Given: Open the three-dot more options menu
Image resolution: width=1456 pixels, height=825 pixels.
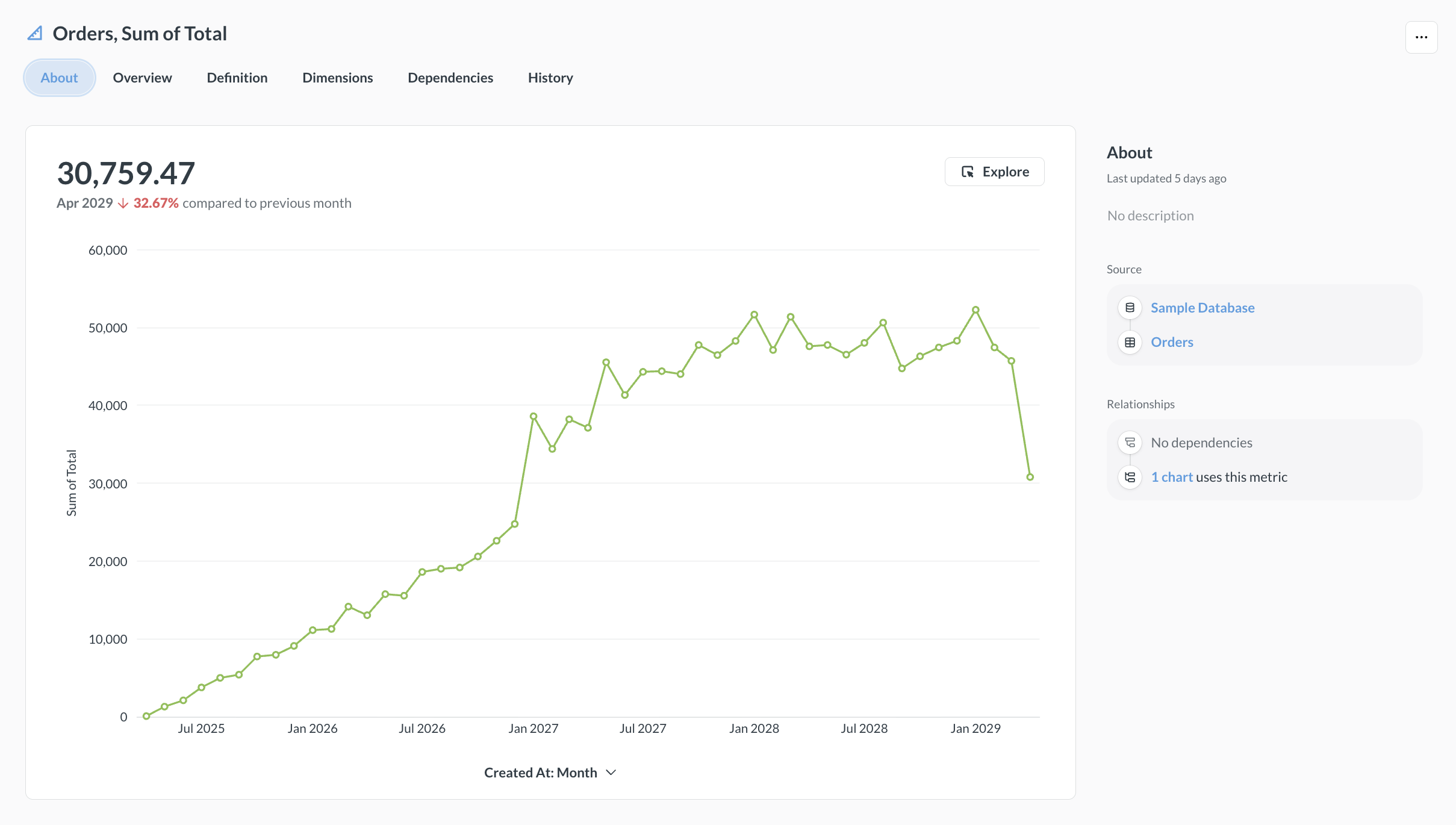Looking at the screenshot, I should [x=1421, y=37].
